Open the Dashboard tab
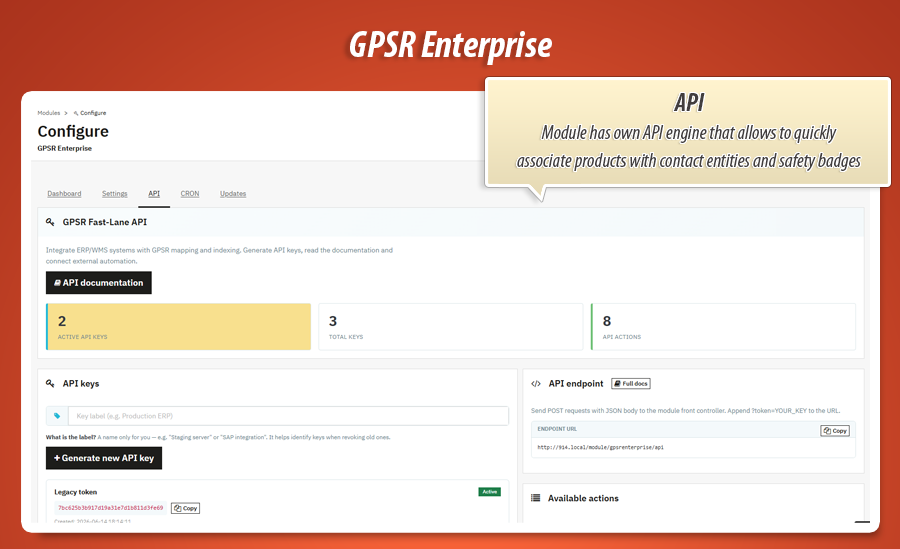900x549 pixels. pyautogui.click(x=64, y=194)
